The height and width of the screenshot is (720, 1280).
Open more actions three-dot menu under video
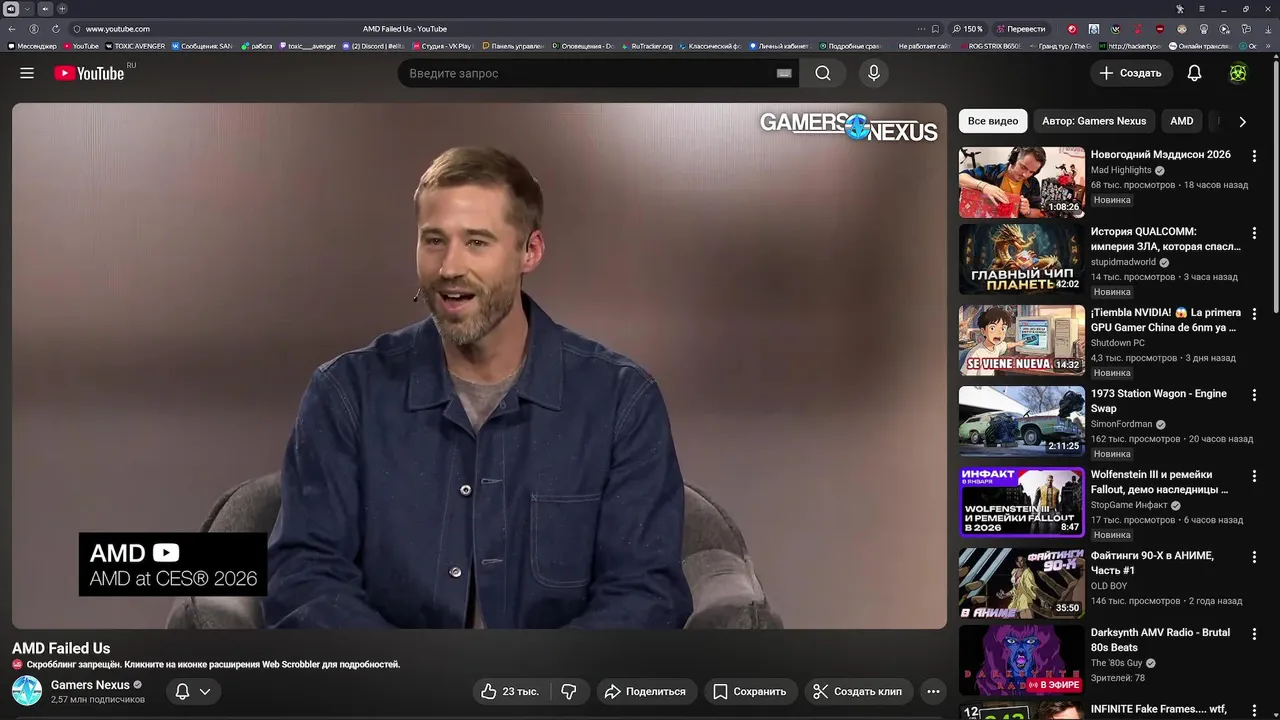pyautogui.click(x=933, y=691)
